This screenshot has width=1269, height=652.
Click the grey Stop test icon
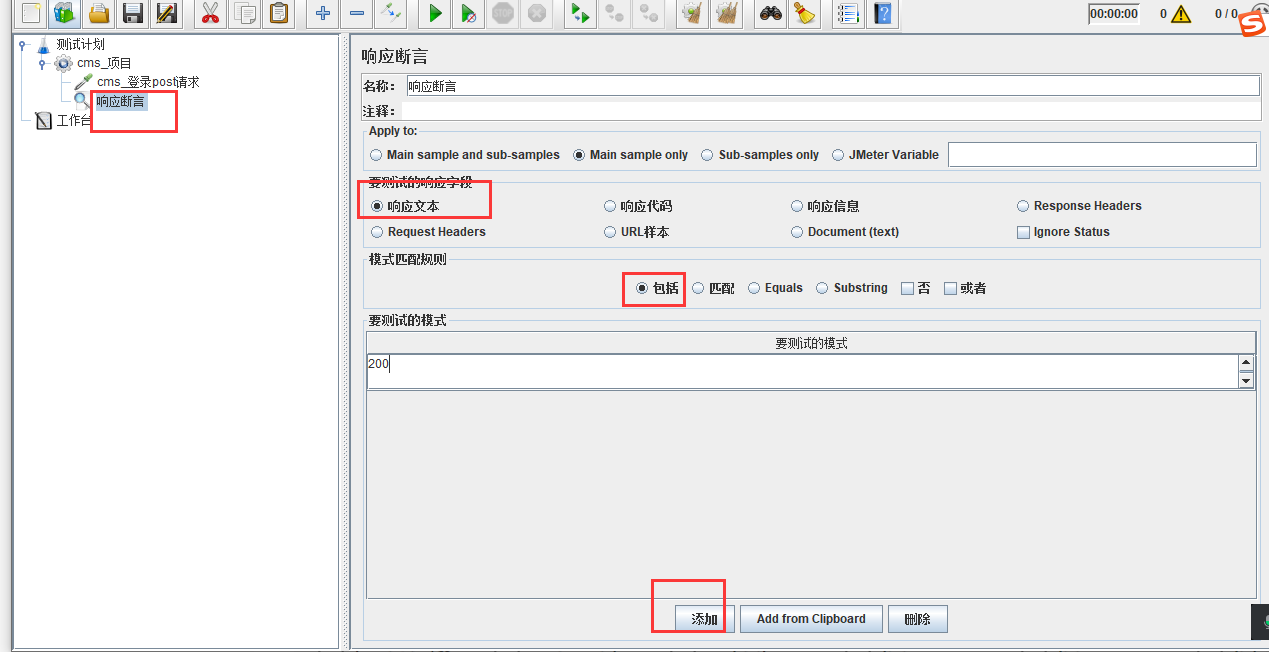pyautogui.click(x=503, y=13)
